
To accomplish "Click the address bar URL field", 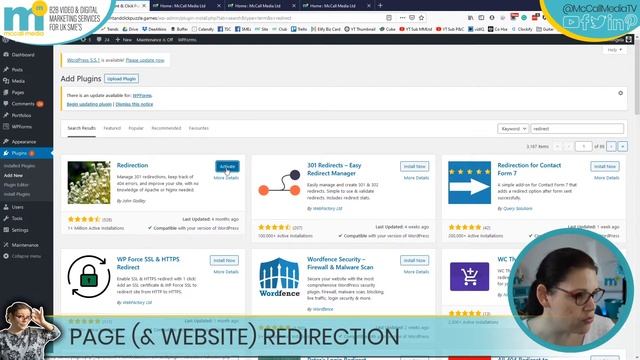I will click(x=245, y=18).
